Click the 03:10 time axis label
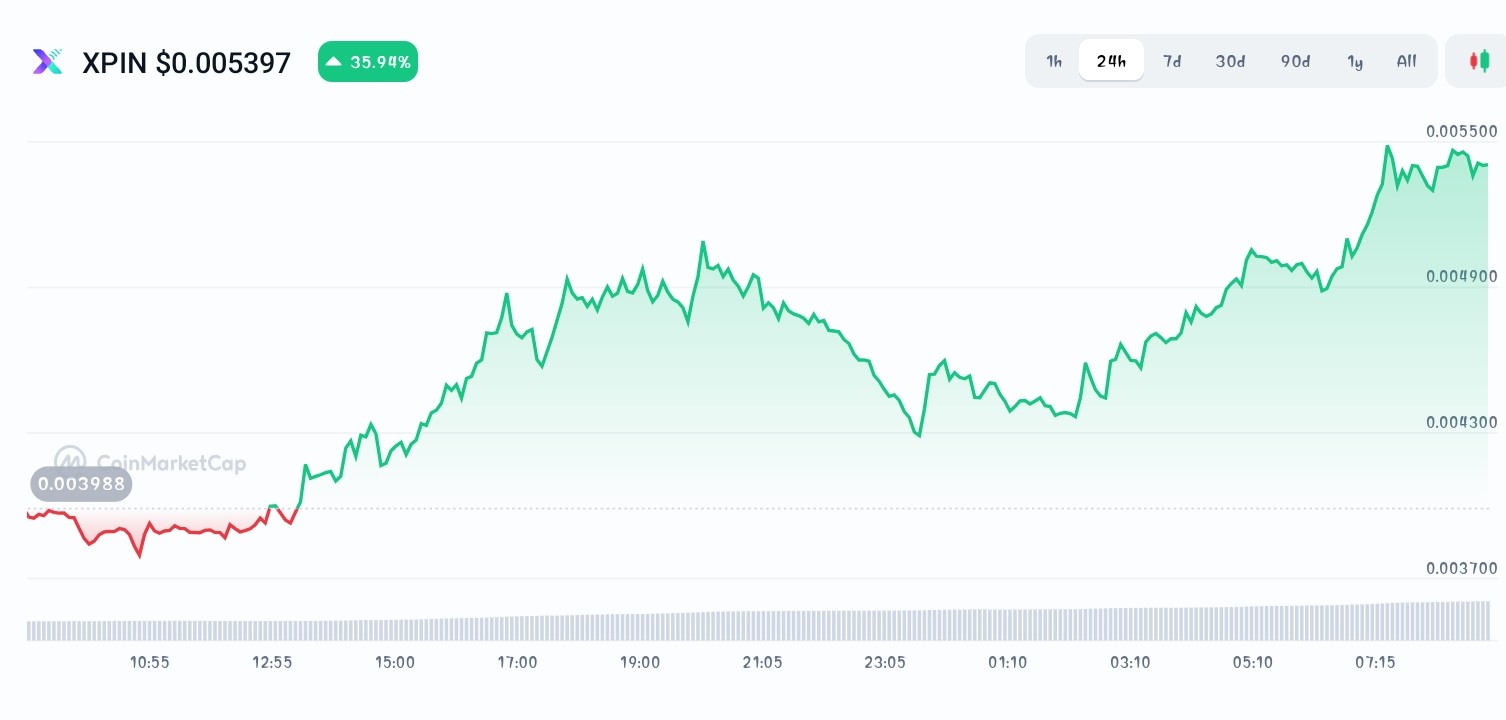The height and width of the screenshot is (720, 1506). click(x=1130, y=662)
